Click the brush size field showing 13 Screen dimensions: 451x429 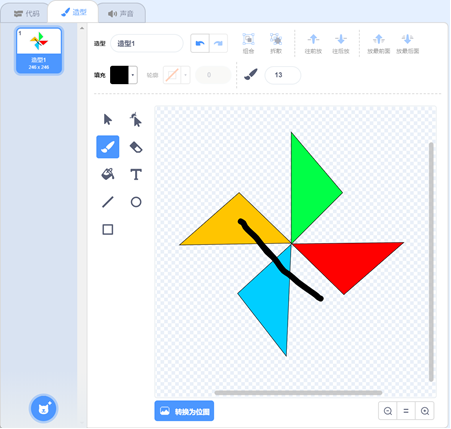(x=283, y=75)
